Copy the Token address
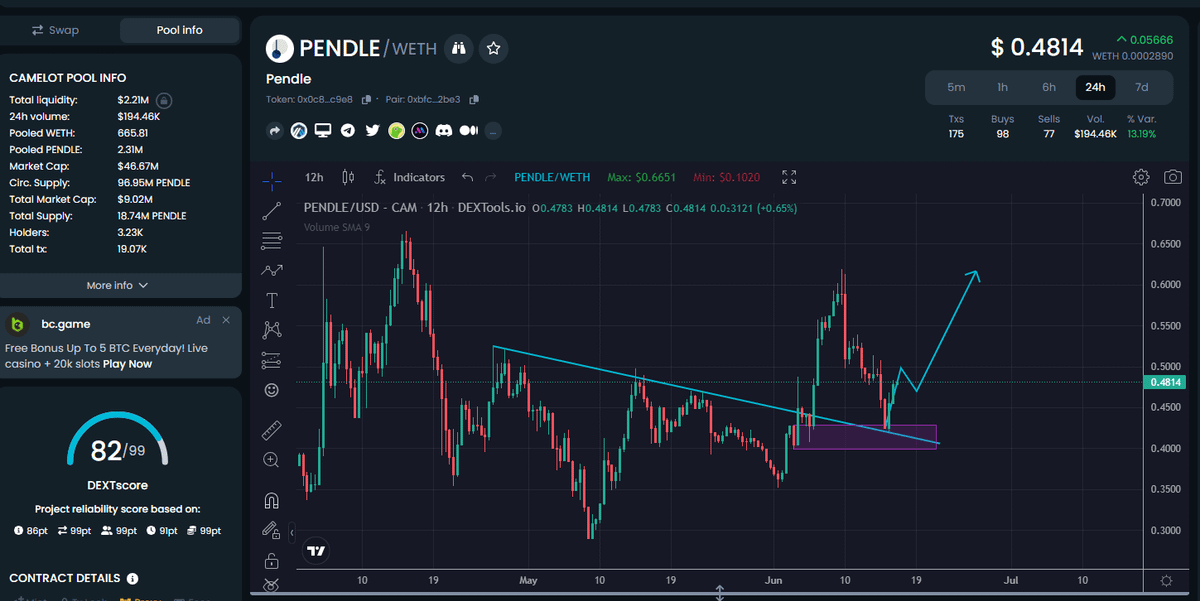Image resolution: width=1200 pixels, height=601 pixels. pos(367,99)
